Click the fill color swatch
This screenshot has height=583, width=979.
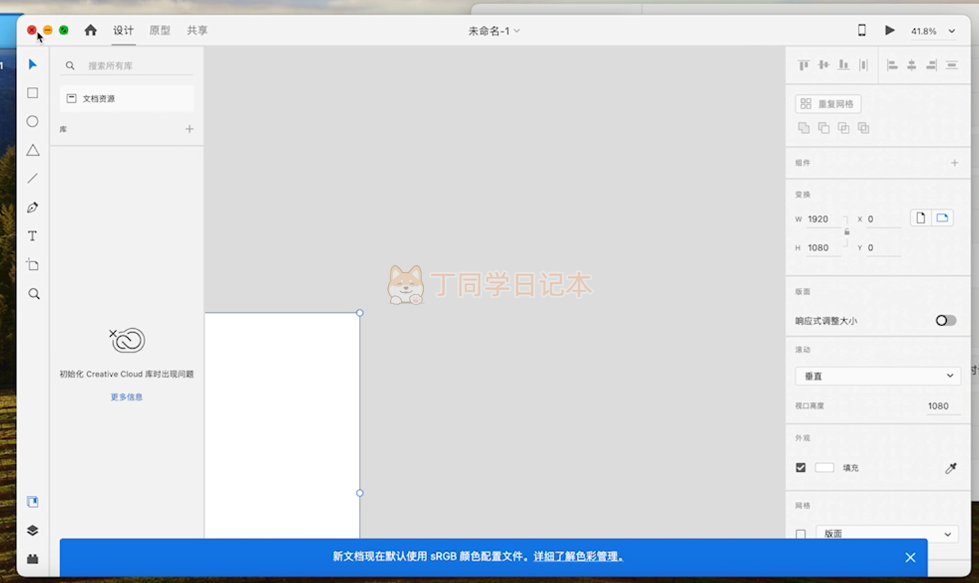(824, 468)
